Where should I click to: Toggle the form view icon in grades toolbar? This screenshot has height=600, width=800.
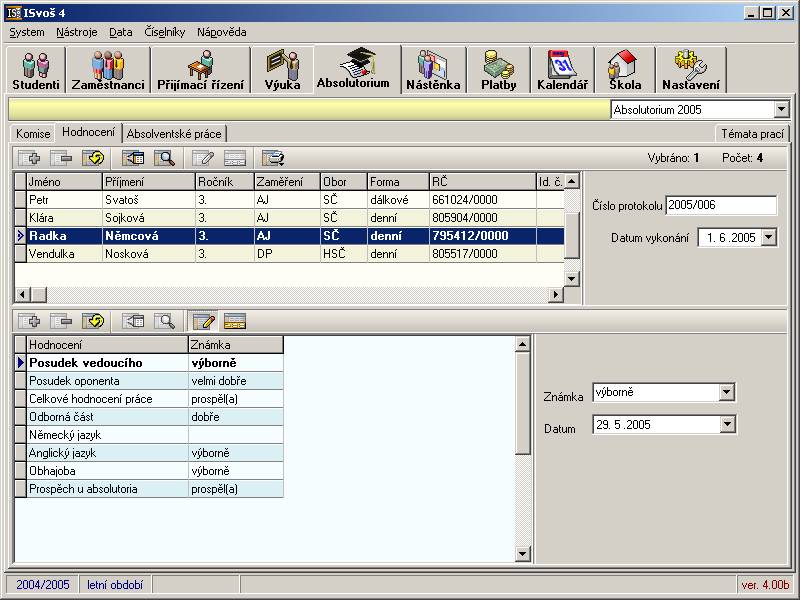[x=235, y=321]
